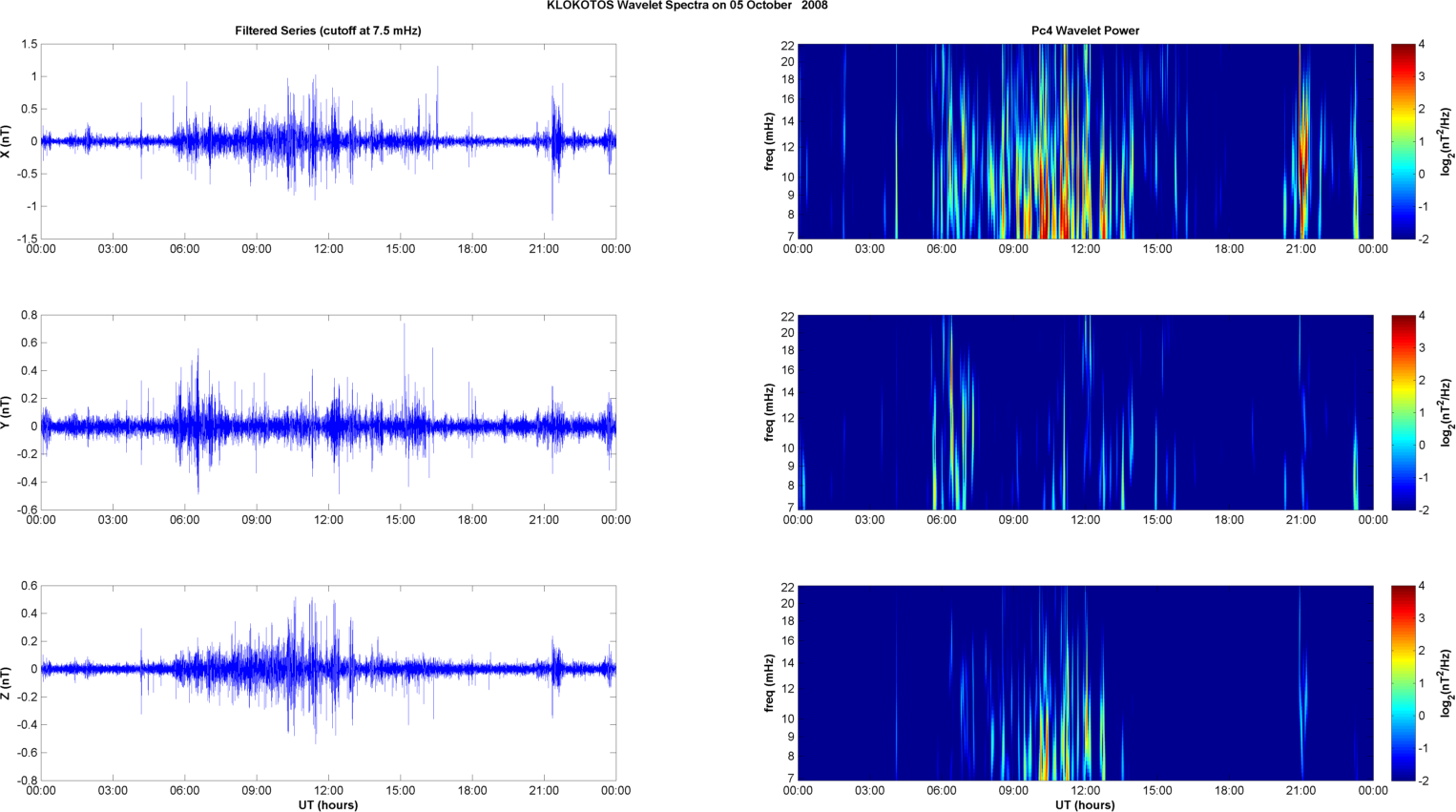Click the 21:00 tick below Z time series
This screenshot has height=812, width=1456.
[544, 791]
